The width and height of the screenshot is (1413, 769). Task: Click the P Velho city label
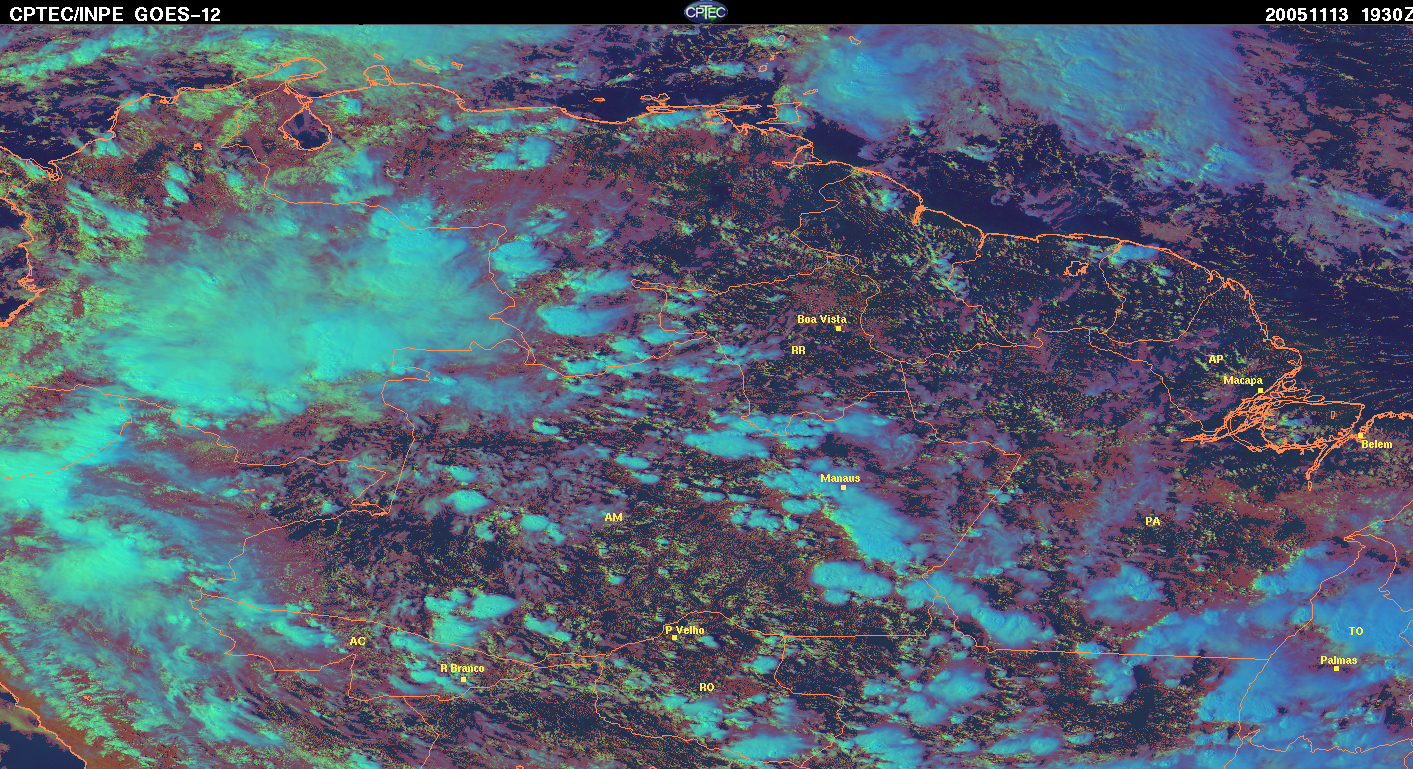click(x=685, y=630)
